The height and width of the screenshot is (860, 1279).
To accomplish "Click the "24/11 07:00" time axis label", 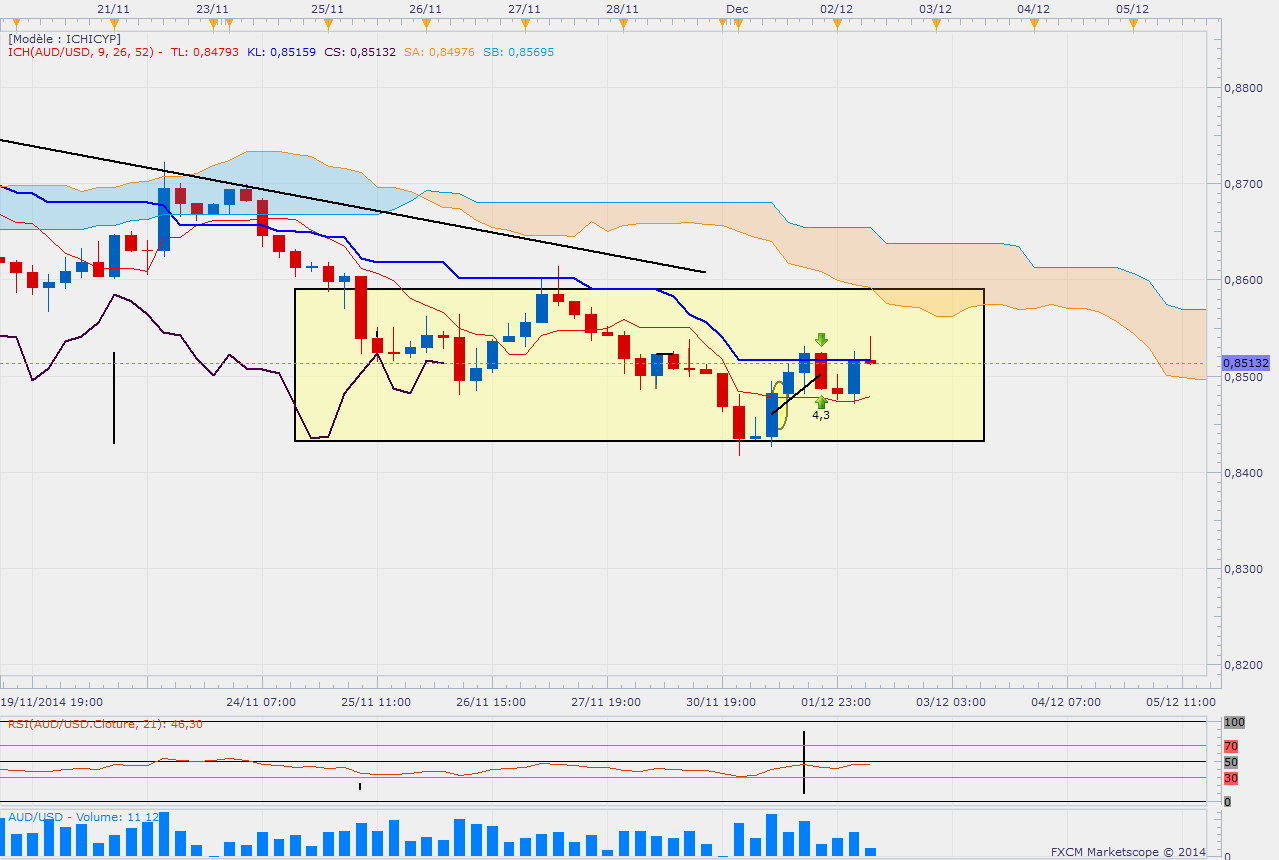I will (262, 702).
